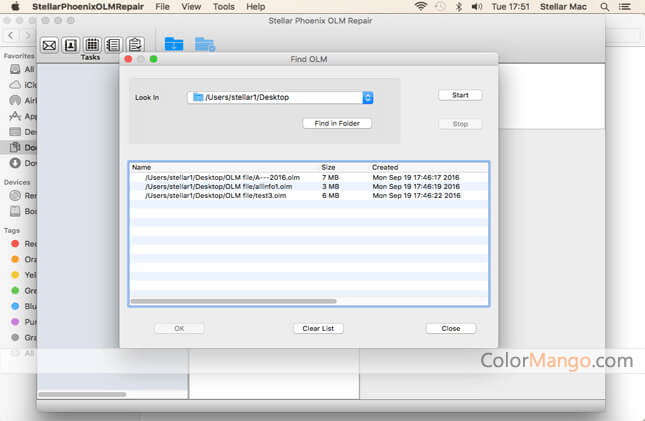Click the Bluetooth menu bar icon
Screen dimensions: 645x421
click(459, 7)
